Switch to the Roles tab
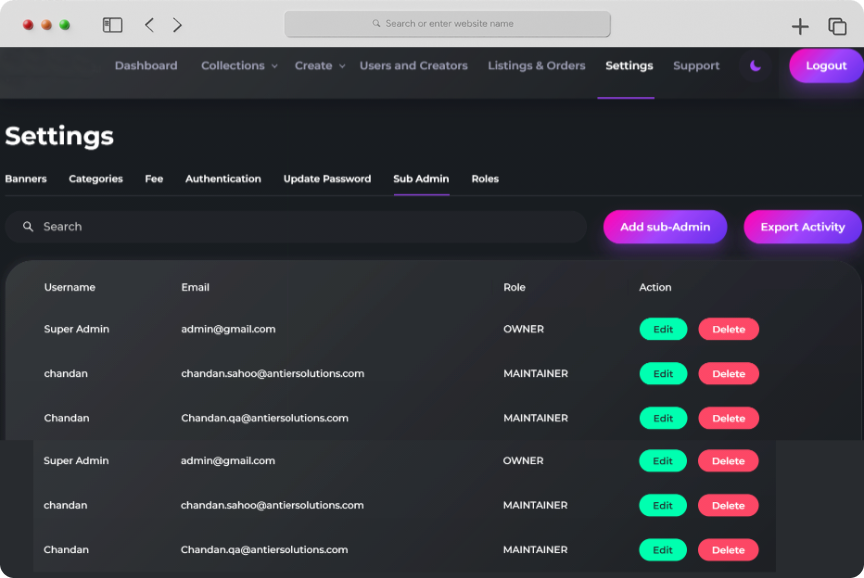 (x=485, y=179)
